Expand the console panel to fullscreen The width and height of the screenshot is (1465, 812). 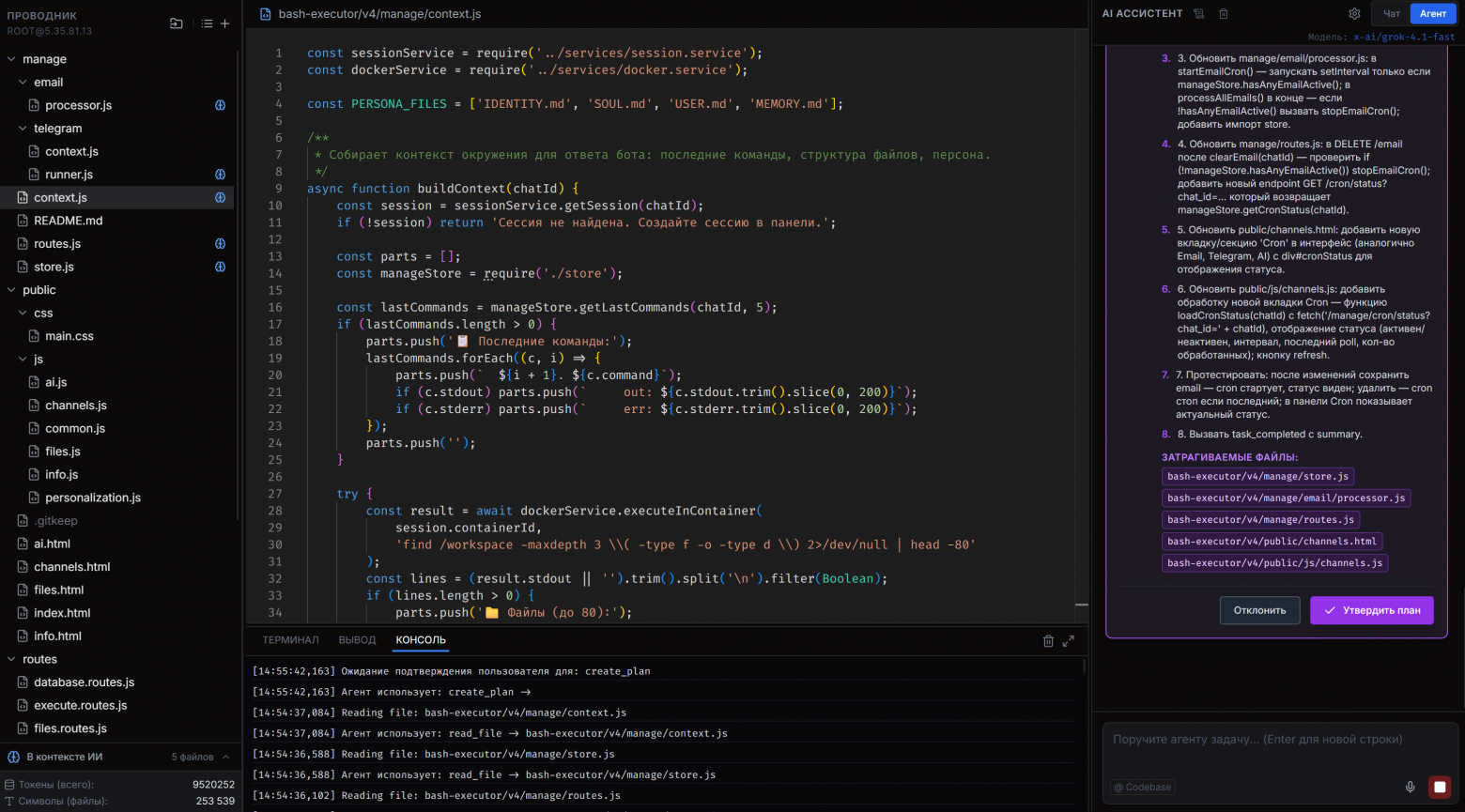1068,641
